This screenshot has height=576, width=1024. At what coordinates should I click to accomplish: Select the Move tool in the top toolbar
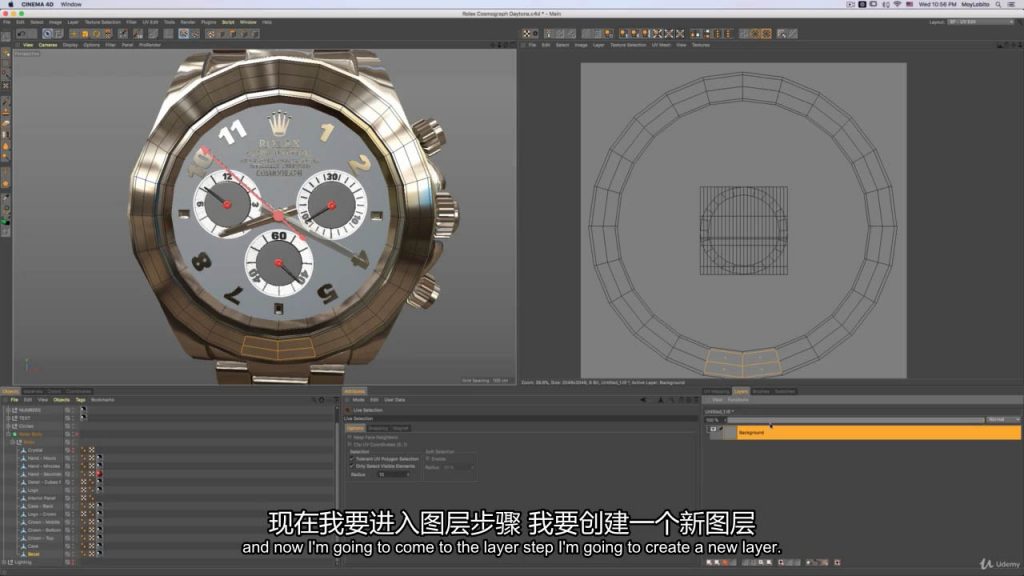click(72, 34)
